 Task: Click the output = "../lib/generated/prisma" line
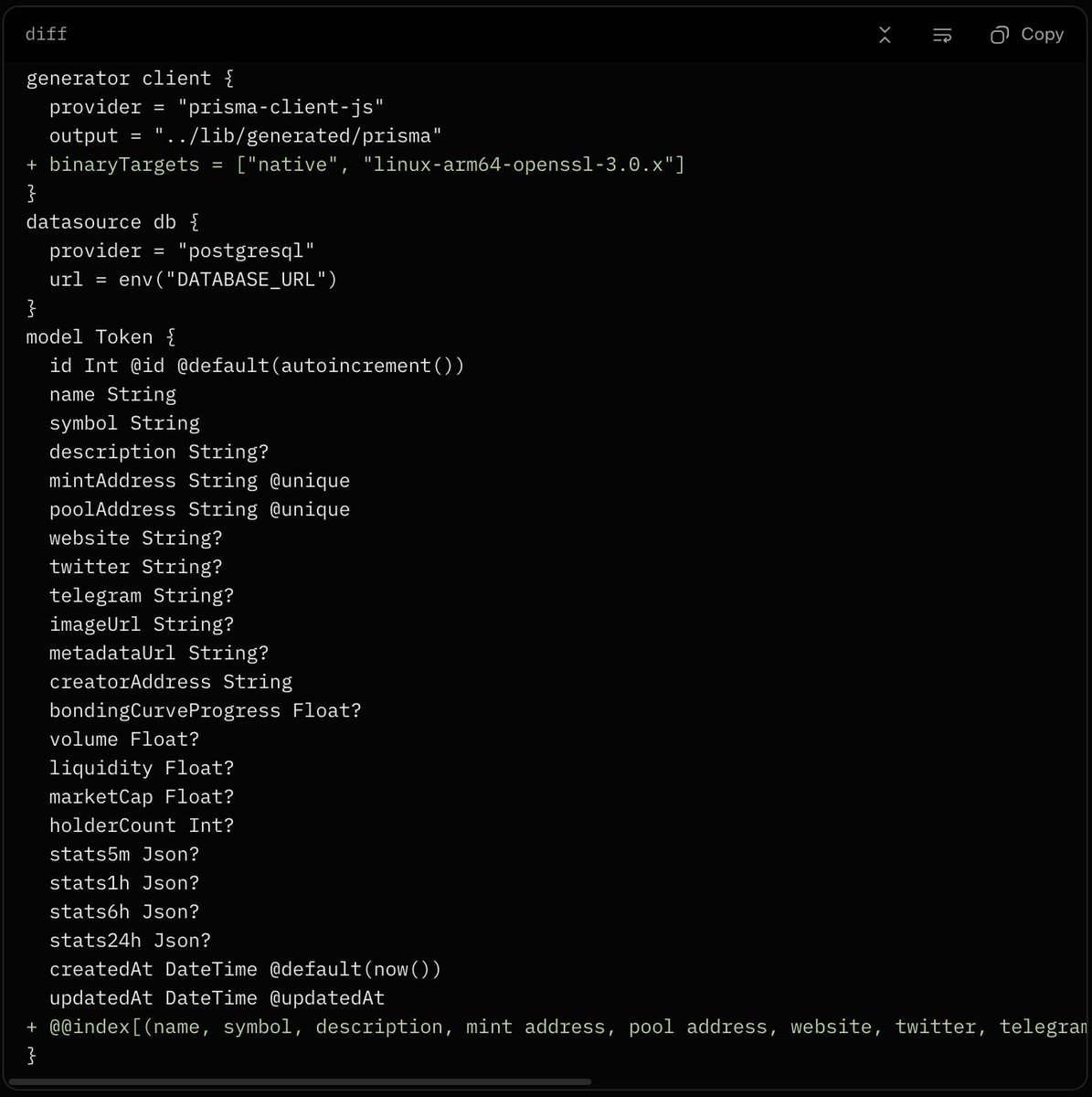click(246, 136)
